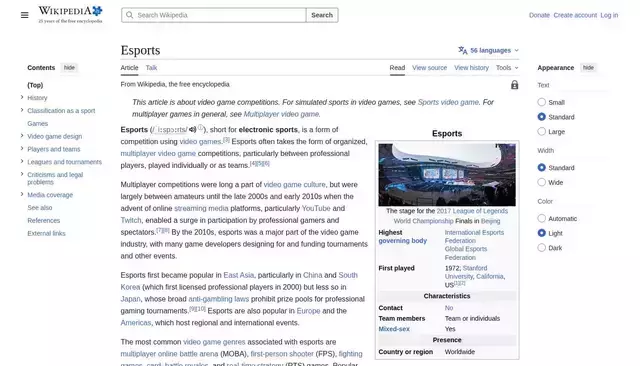The width and height of the screenshot is (640, 366).
Task: Open the video games link
Action: (200, 142)
